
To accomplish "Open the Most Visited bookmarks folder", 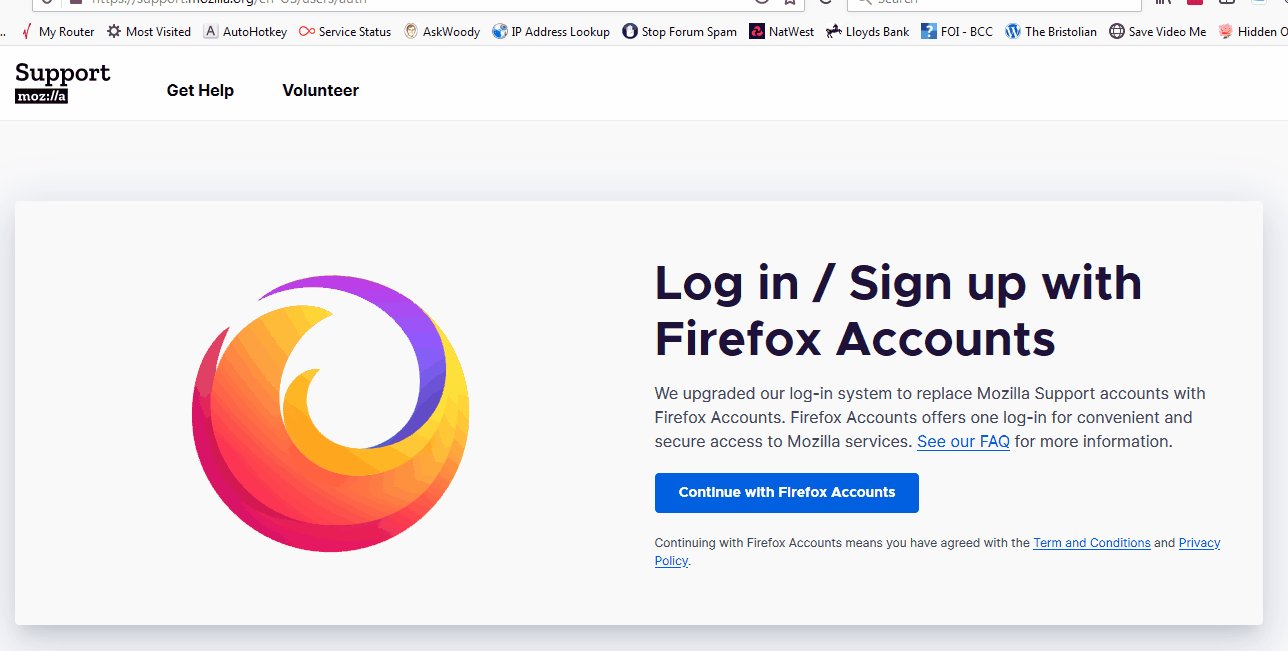I will tap(149, 32).
